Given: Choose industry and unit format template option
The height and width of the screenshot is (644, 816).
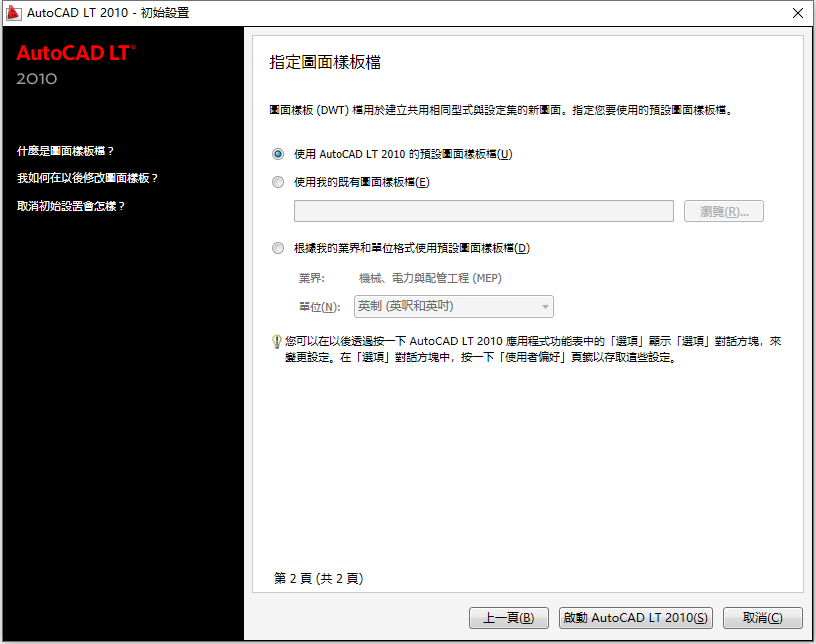Looking at the screenshot, I should pos(278,248).
